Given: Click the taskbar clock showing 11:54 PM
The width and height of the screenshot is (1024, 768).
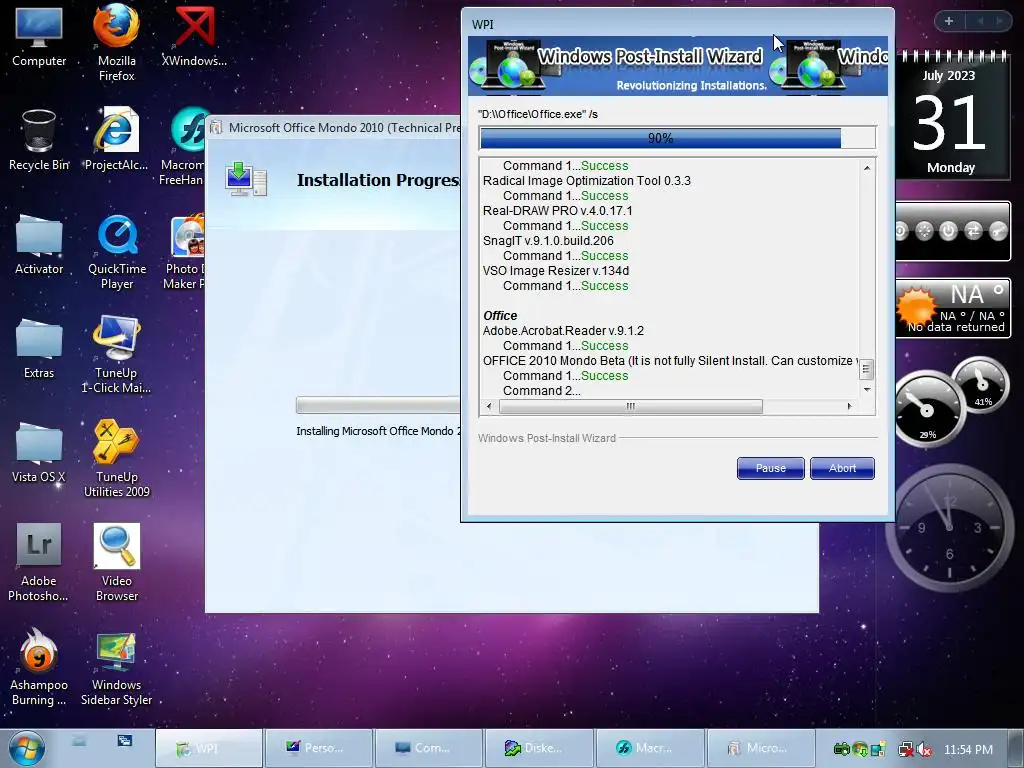Looking at the screenshot, I should tap(968, 750).
